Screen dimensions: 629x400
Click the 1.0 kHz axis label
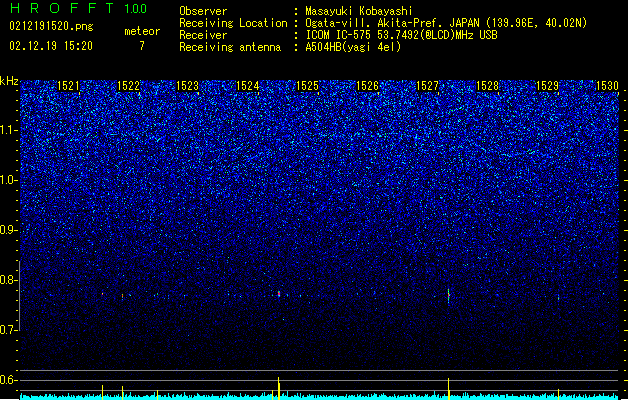(9, 180)
